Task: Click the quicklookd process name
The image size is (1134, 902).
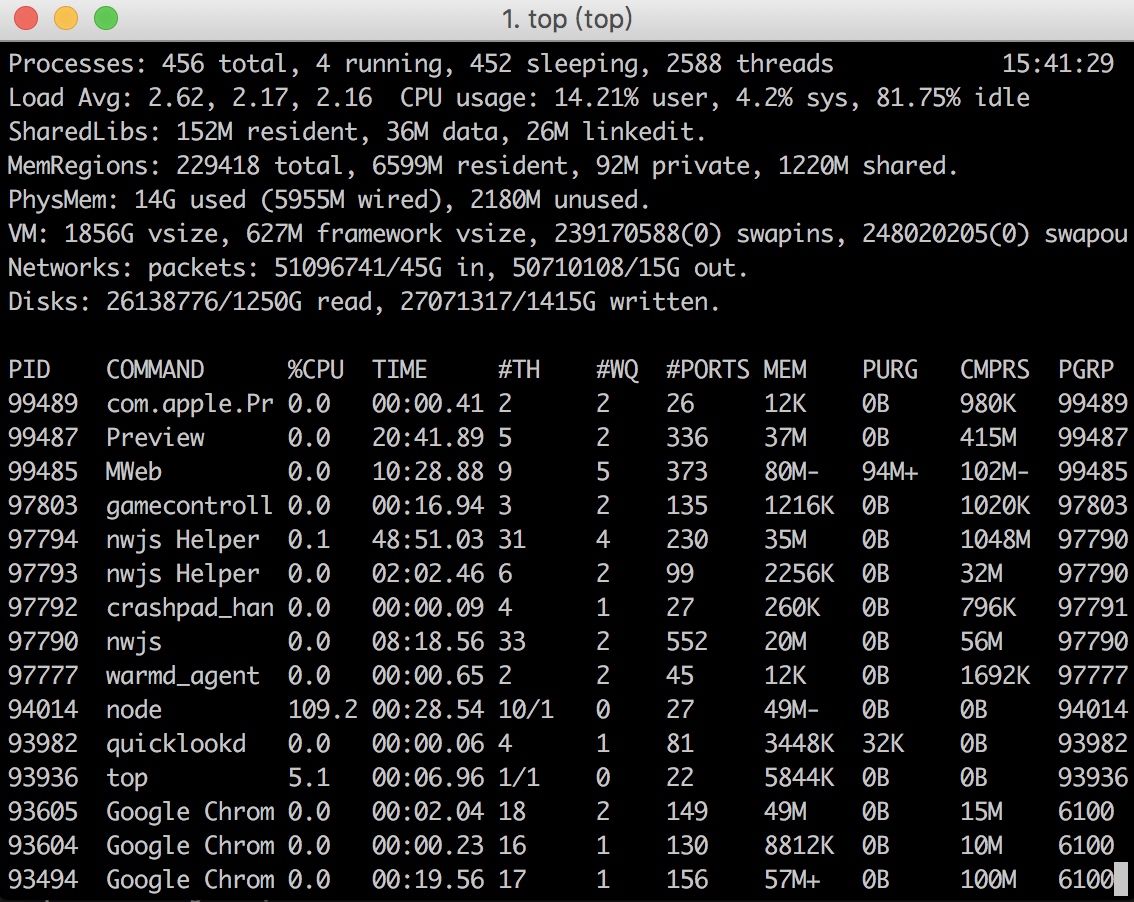Action: 176,744
